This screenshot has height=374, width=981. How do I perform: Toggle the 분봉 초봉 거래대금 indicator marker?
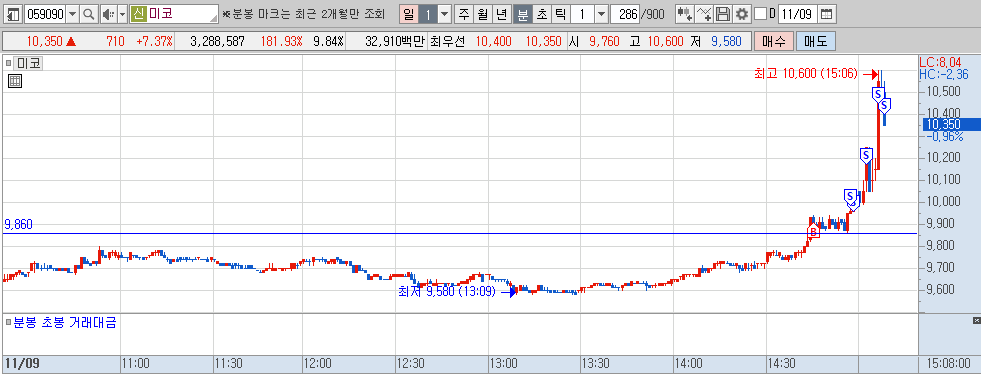point(8,323)
